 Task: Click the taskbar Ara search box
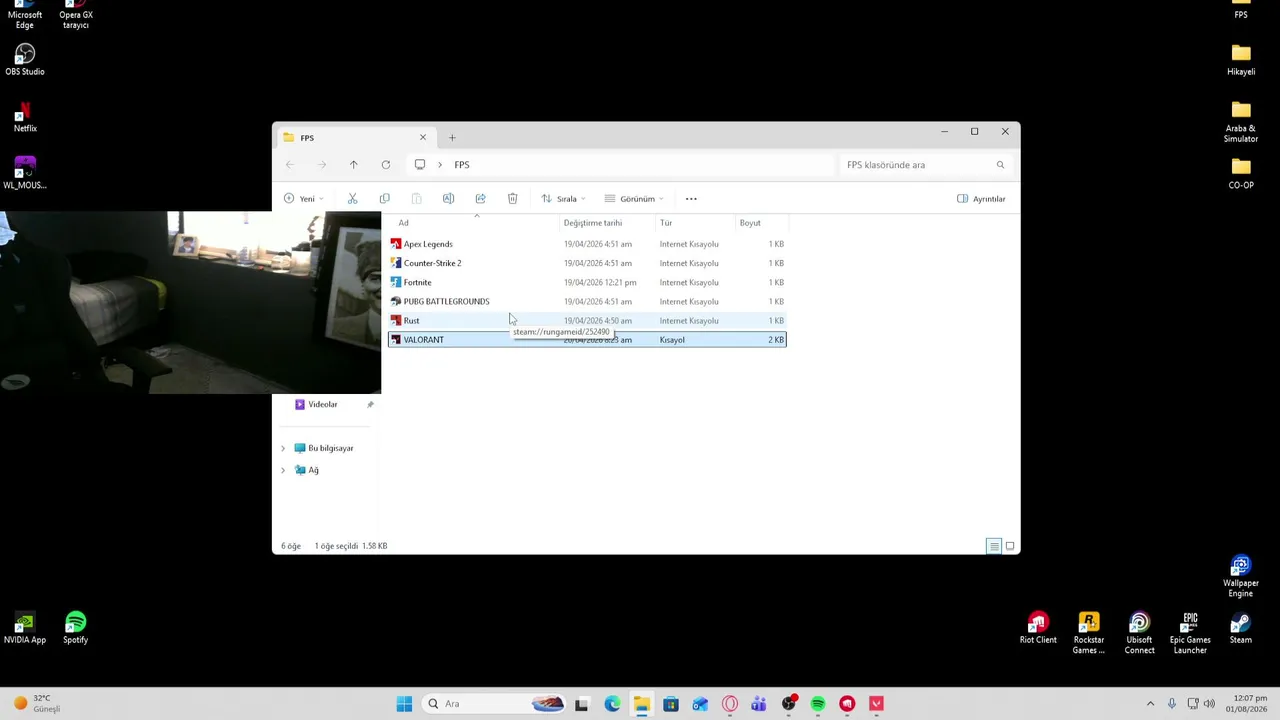495,704
